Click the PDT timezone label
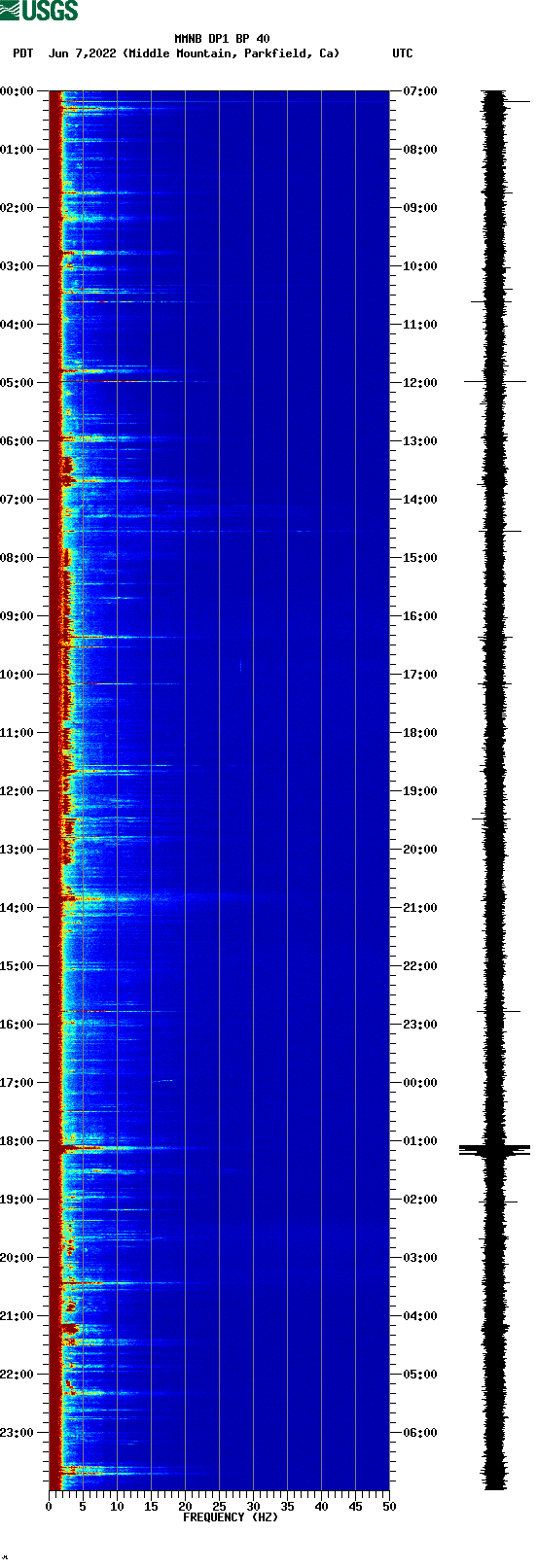 coord(22,54)
